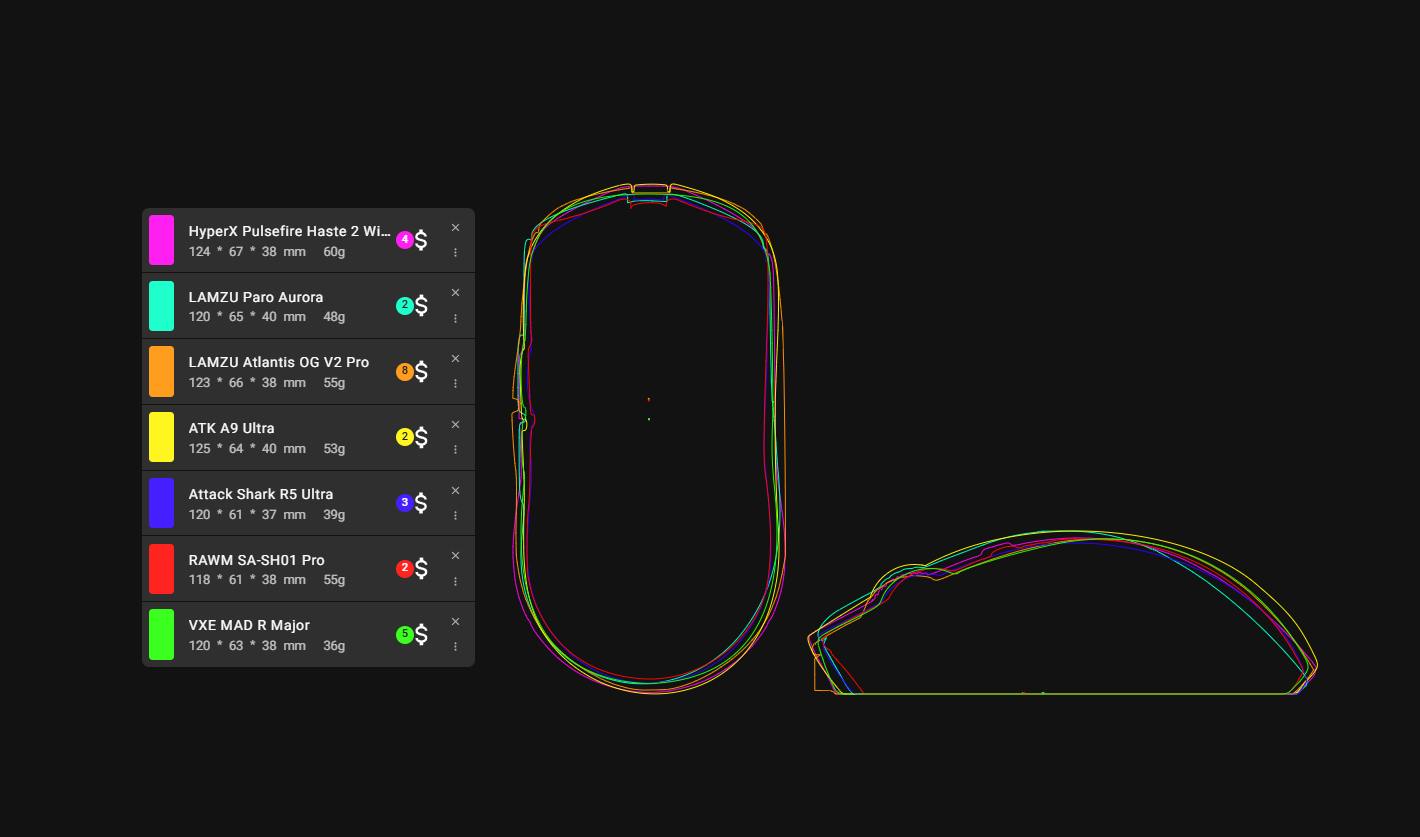Image resolution: width=1420 pixels, height=837 pixels.
Task: Click the orange number 8 badge on Atlantis OG
Action: tap(404, 371)
